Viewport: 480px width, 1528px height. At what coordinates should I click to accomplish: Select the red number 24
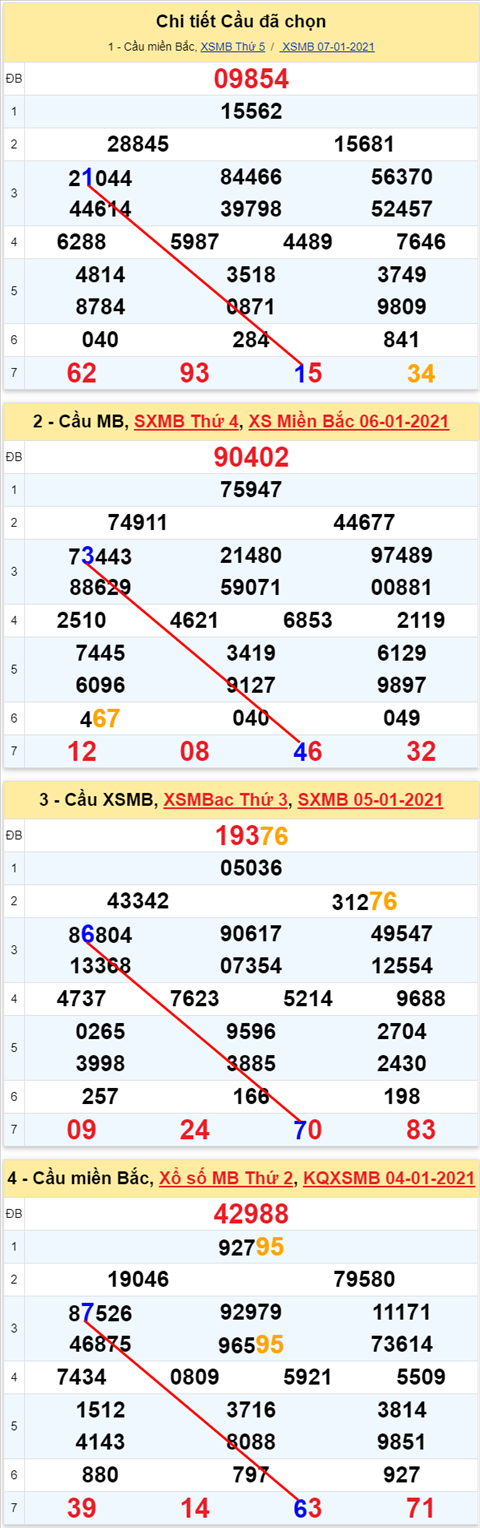click(x=195, y=1130)
